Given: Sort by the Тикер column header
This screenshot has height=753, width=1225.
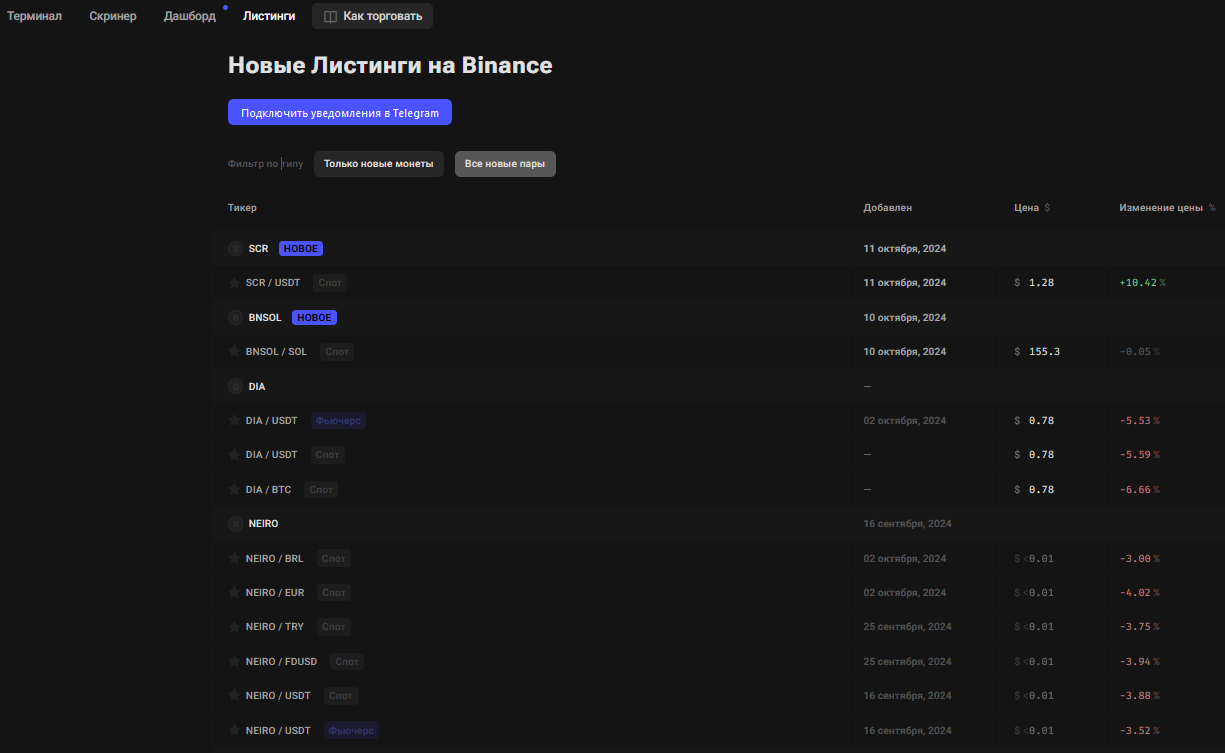Looking at the screenshot, I should click(x=242, y=208).
